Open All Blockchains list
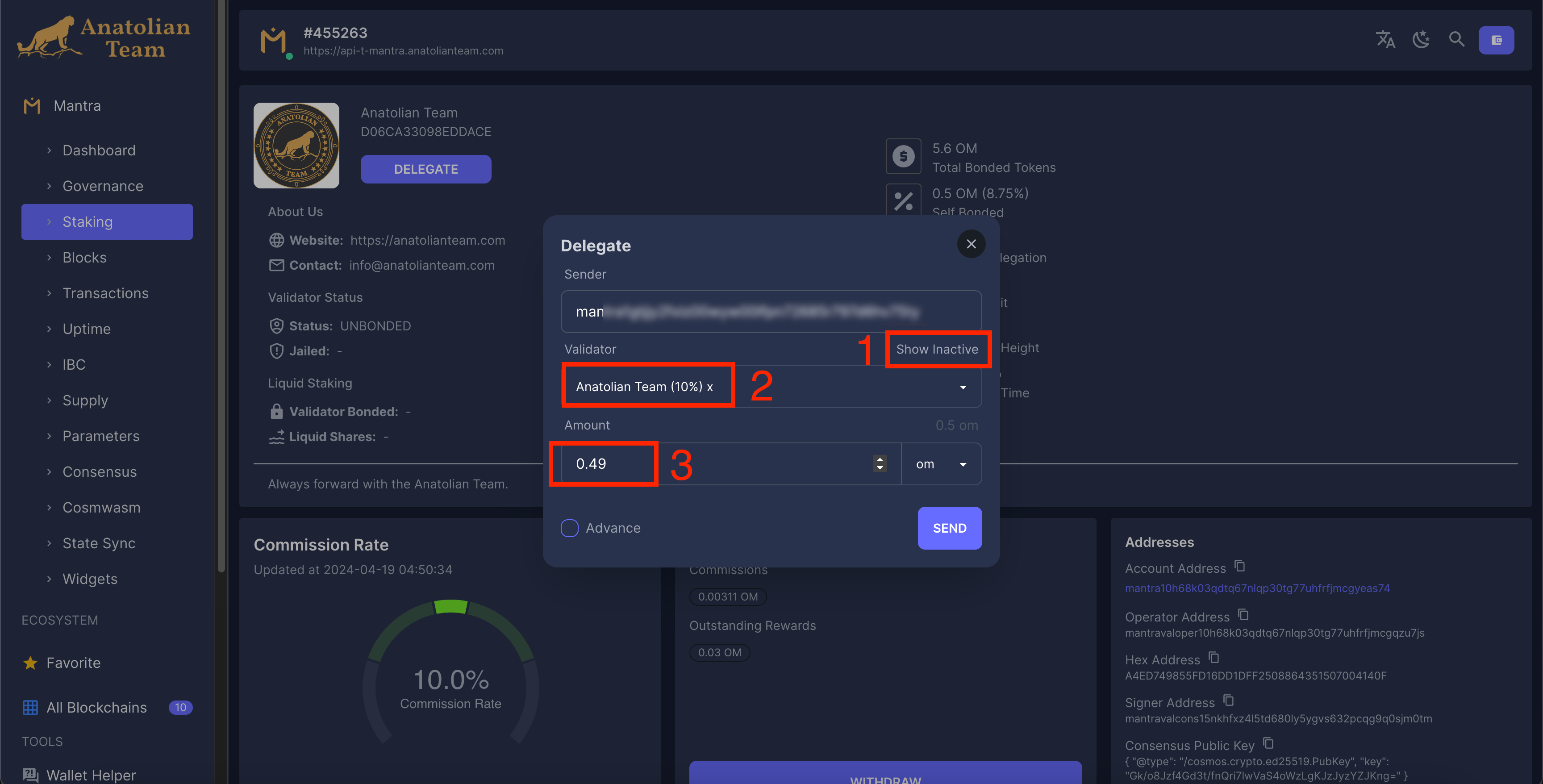 click(107, 707)
